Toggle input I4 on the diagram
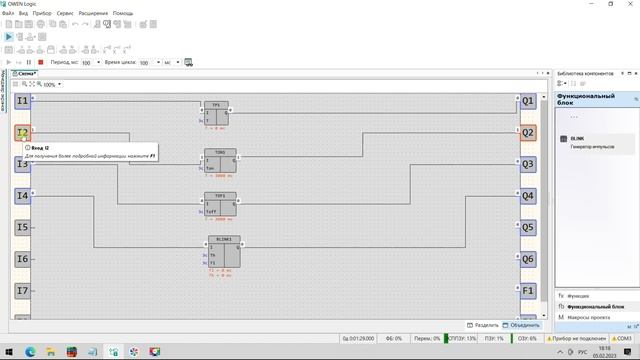Viewport: 640px width, 360px height. (22, 196)
